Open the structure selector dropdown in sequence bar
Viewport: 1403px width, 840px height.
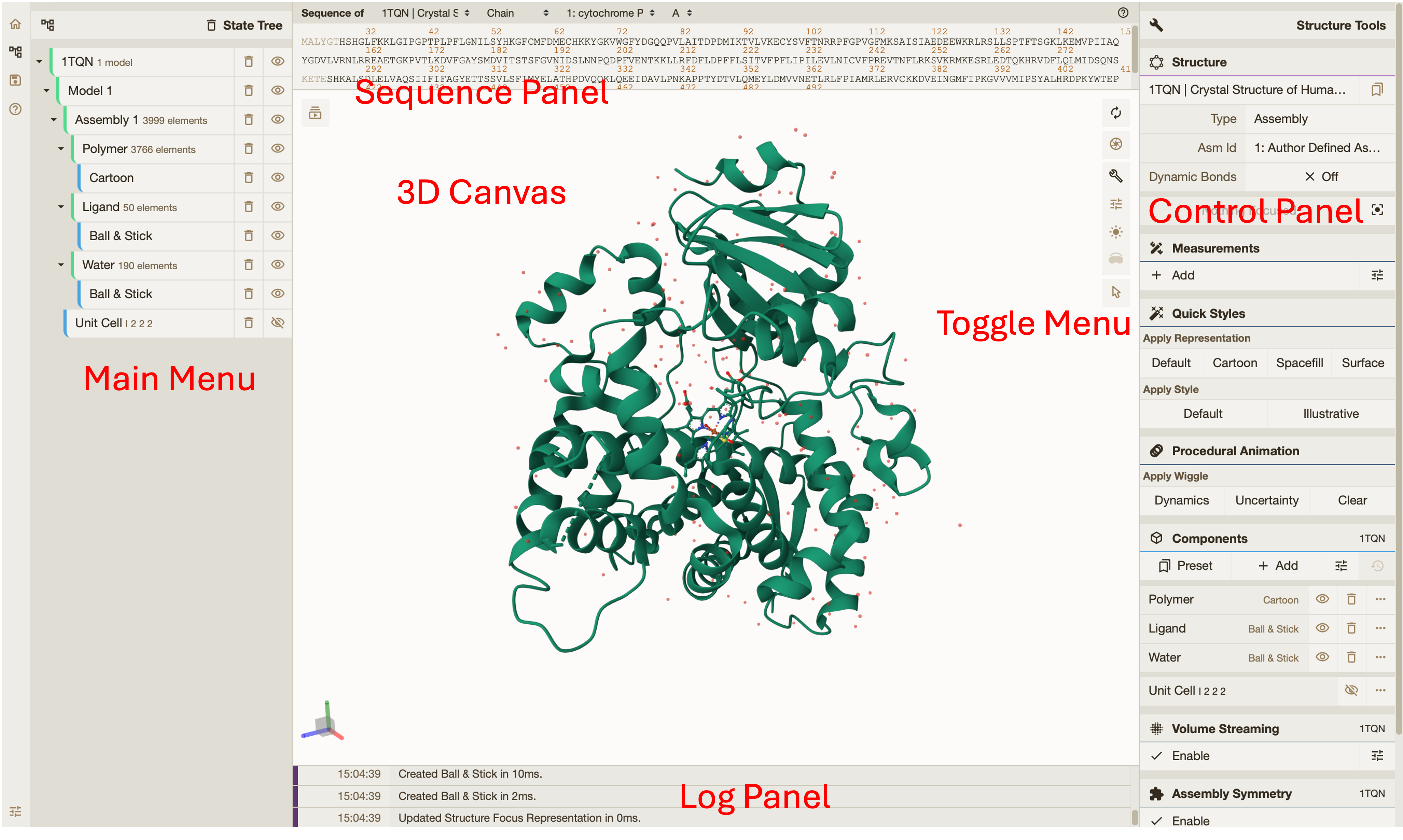[426, 13]
